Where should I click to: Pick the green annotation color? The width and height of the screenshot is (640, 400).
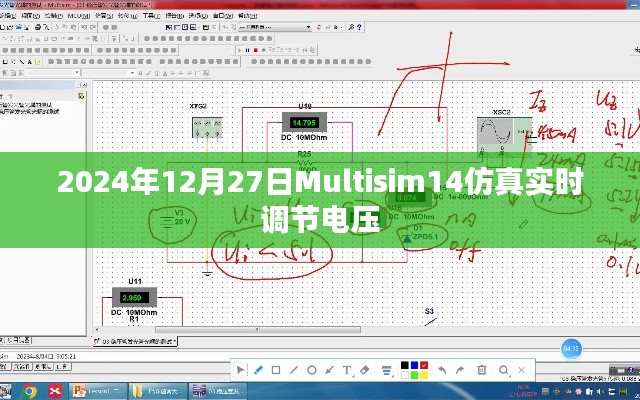(414, 375)
